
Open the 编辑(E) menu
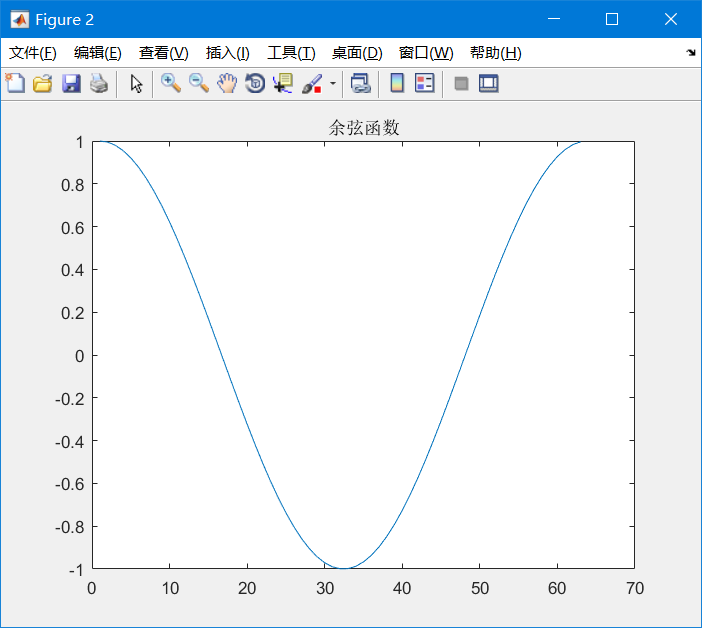coord(98,53)
